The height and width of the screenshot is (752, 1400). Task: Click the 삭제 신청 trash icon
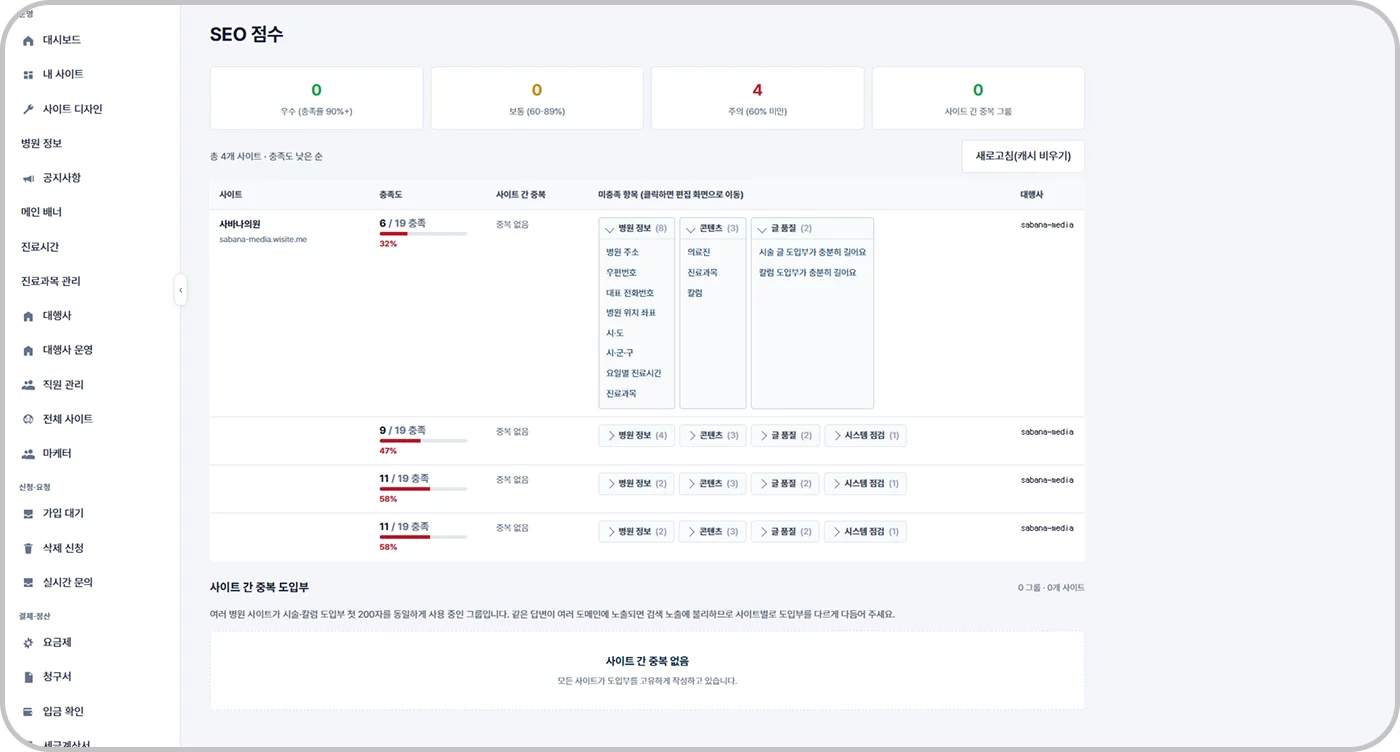28,548
